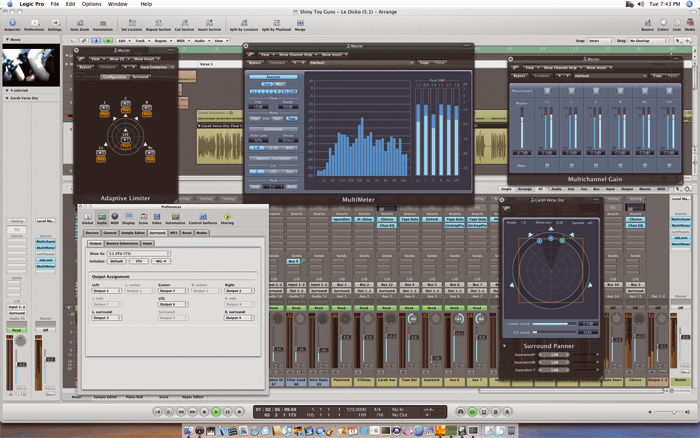700x438 pixels.
Task: Switch to the Devices tab in Preferences
Action: click(x=92, y=233)
